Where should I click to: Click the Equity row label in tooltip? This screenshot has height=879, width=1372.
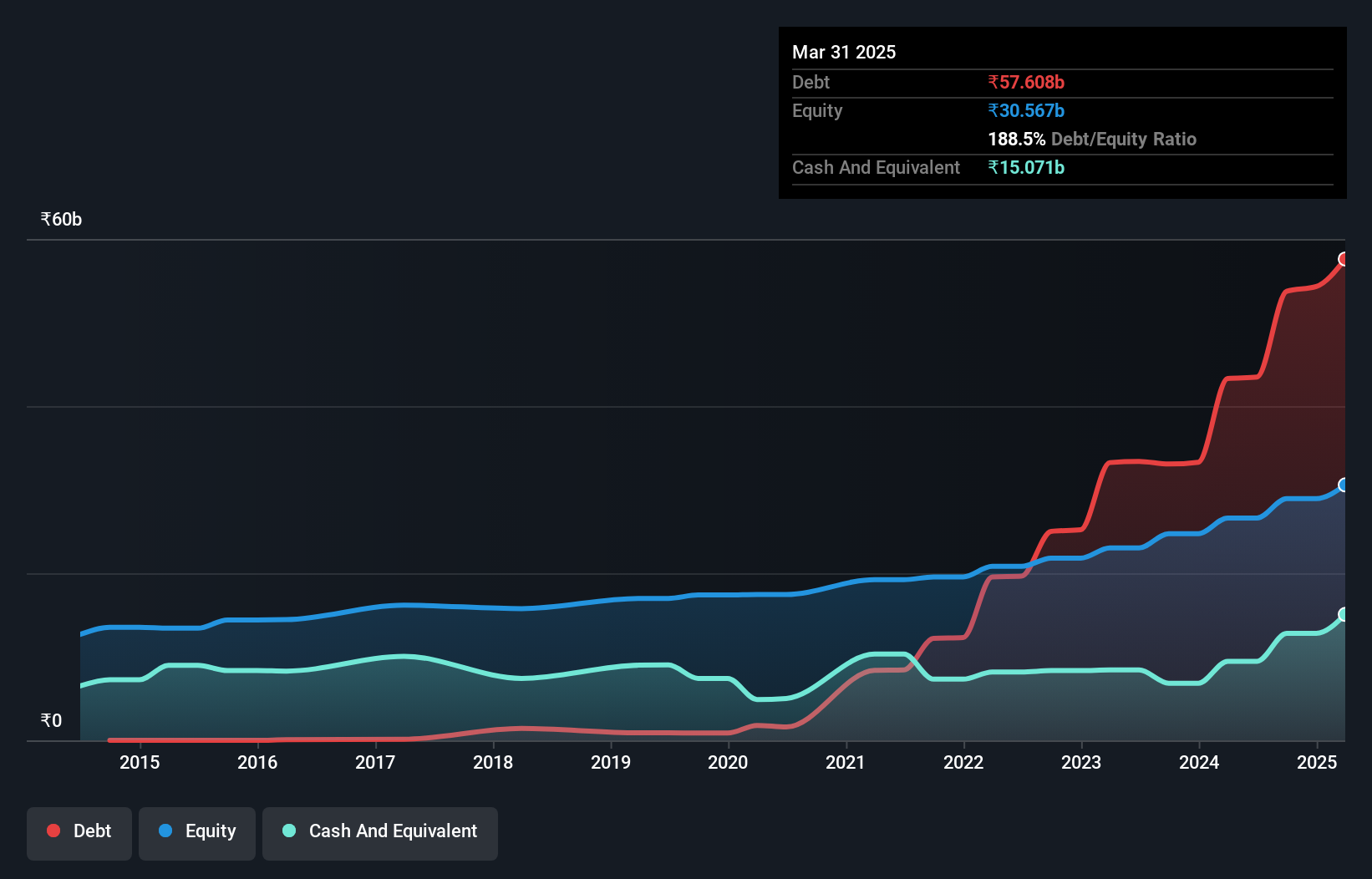(817, 110)
